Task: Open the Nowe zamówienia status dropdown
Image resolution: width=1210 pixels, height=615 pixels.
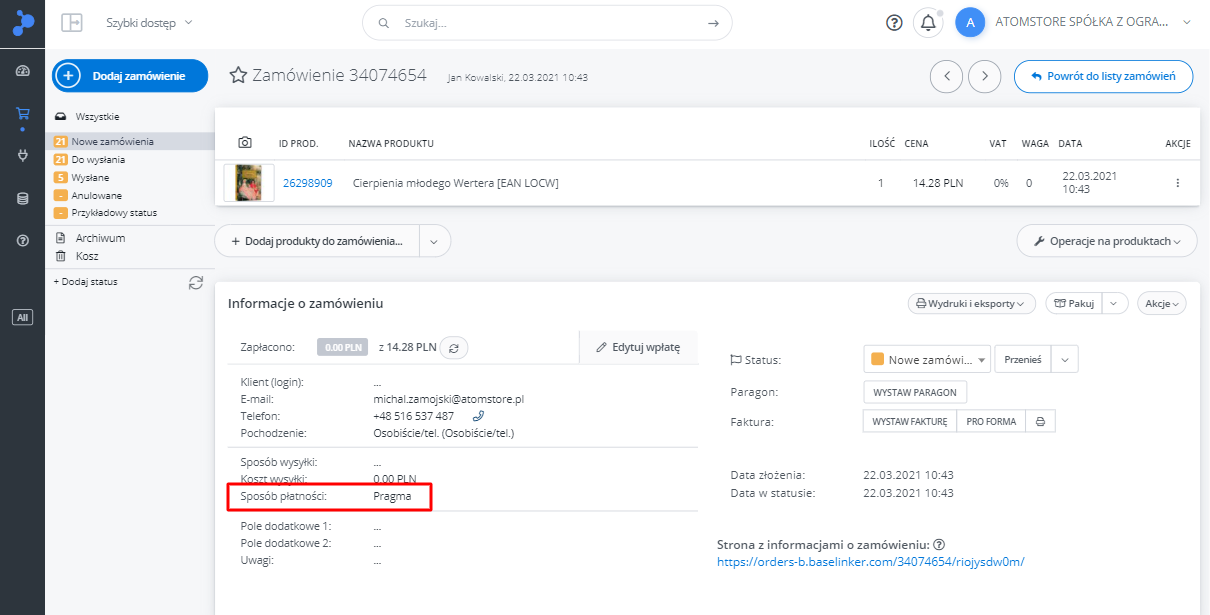Action: 926,360
